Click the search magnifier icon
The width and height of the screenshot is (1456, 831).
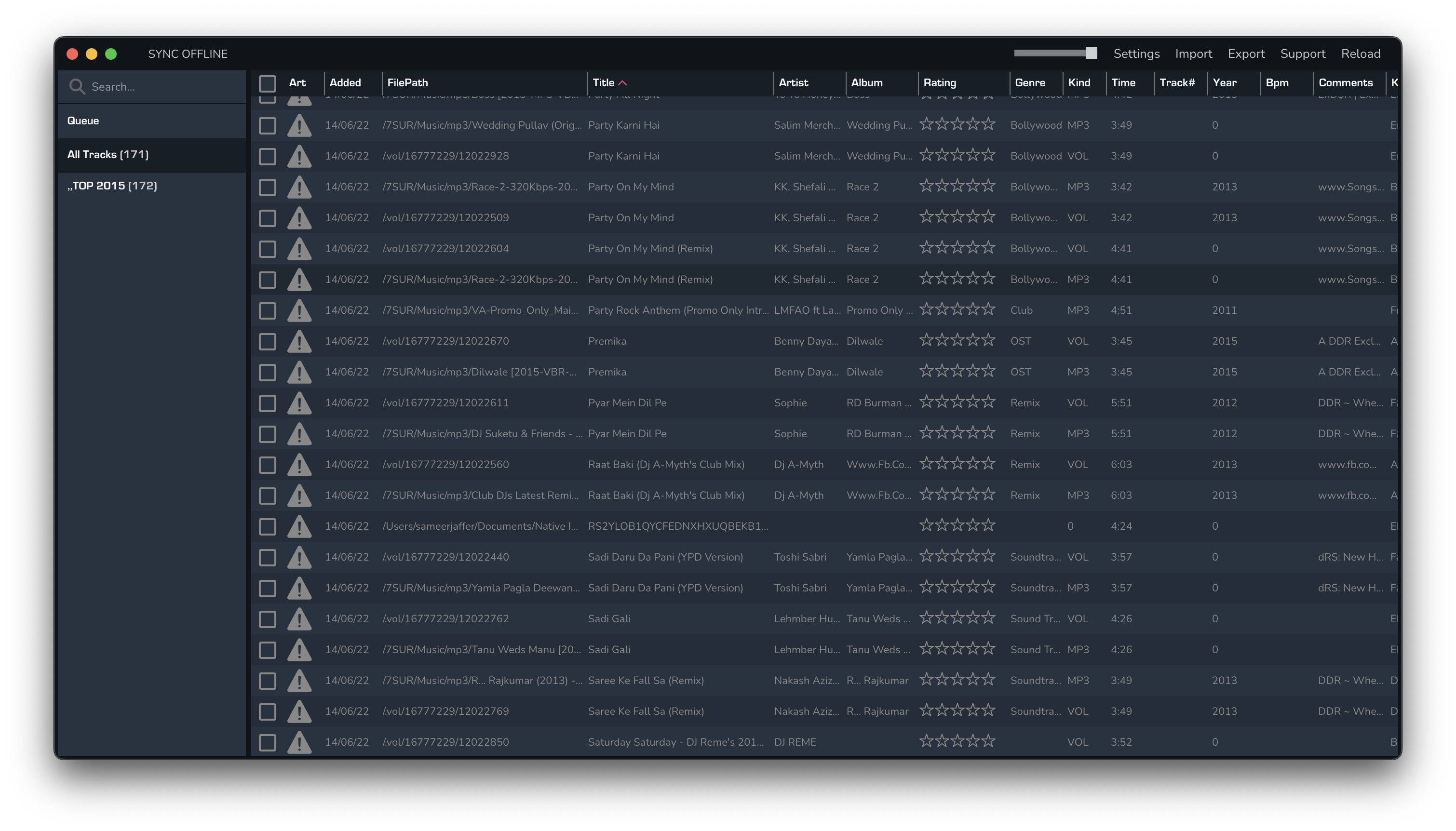(x=77, y=87)
